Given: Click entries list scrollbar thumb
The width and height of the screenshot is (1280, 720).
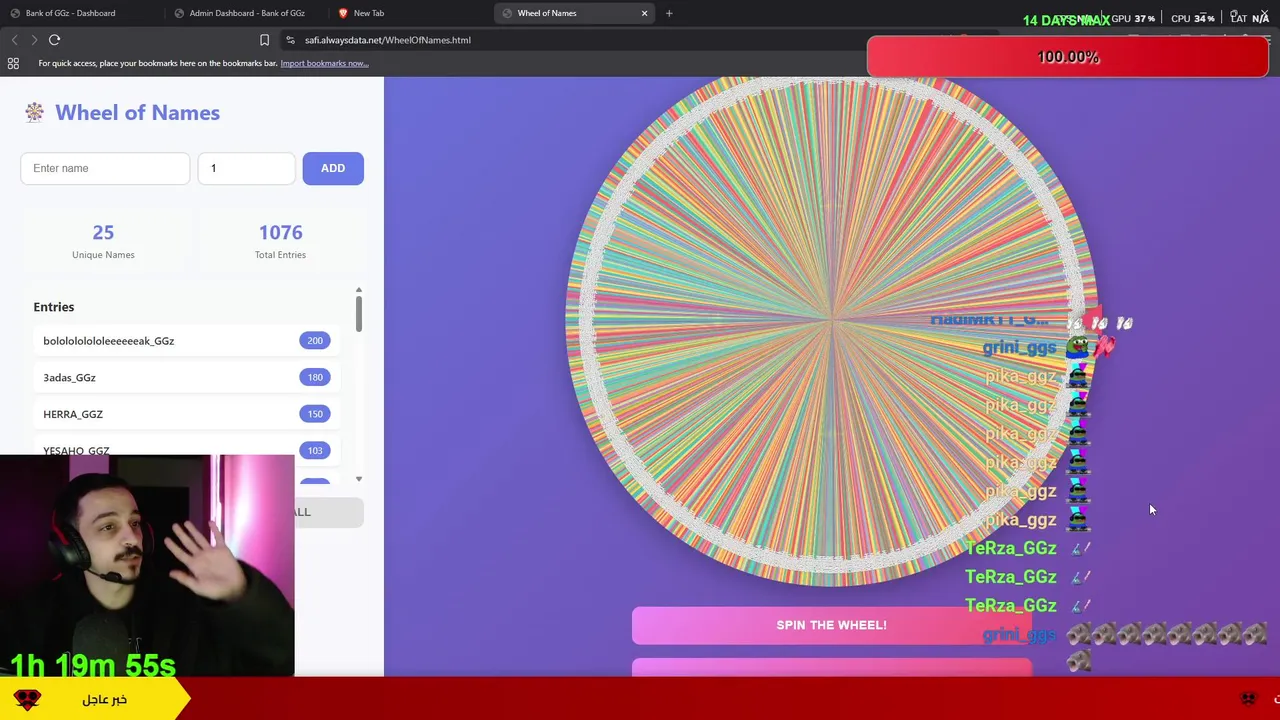Looking at the screenshot, I should coord(358,313).
